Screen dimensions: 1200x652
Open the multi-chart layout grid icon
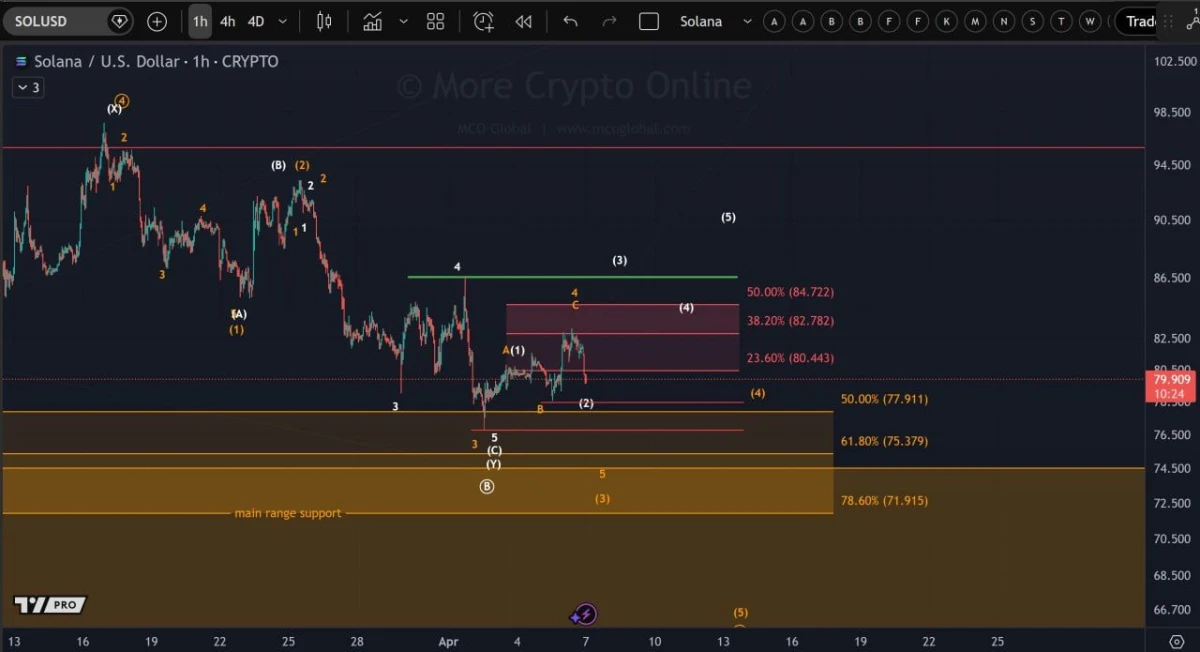point(434,21)
